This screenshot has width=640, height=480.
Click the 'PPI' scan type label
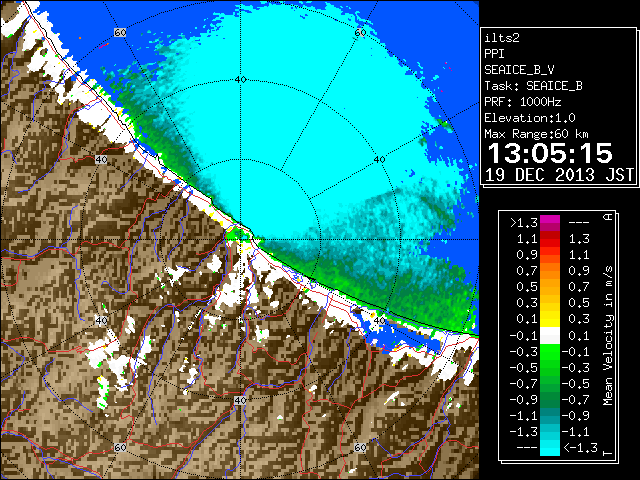click(494, 54)
